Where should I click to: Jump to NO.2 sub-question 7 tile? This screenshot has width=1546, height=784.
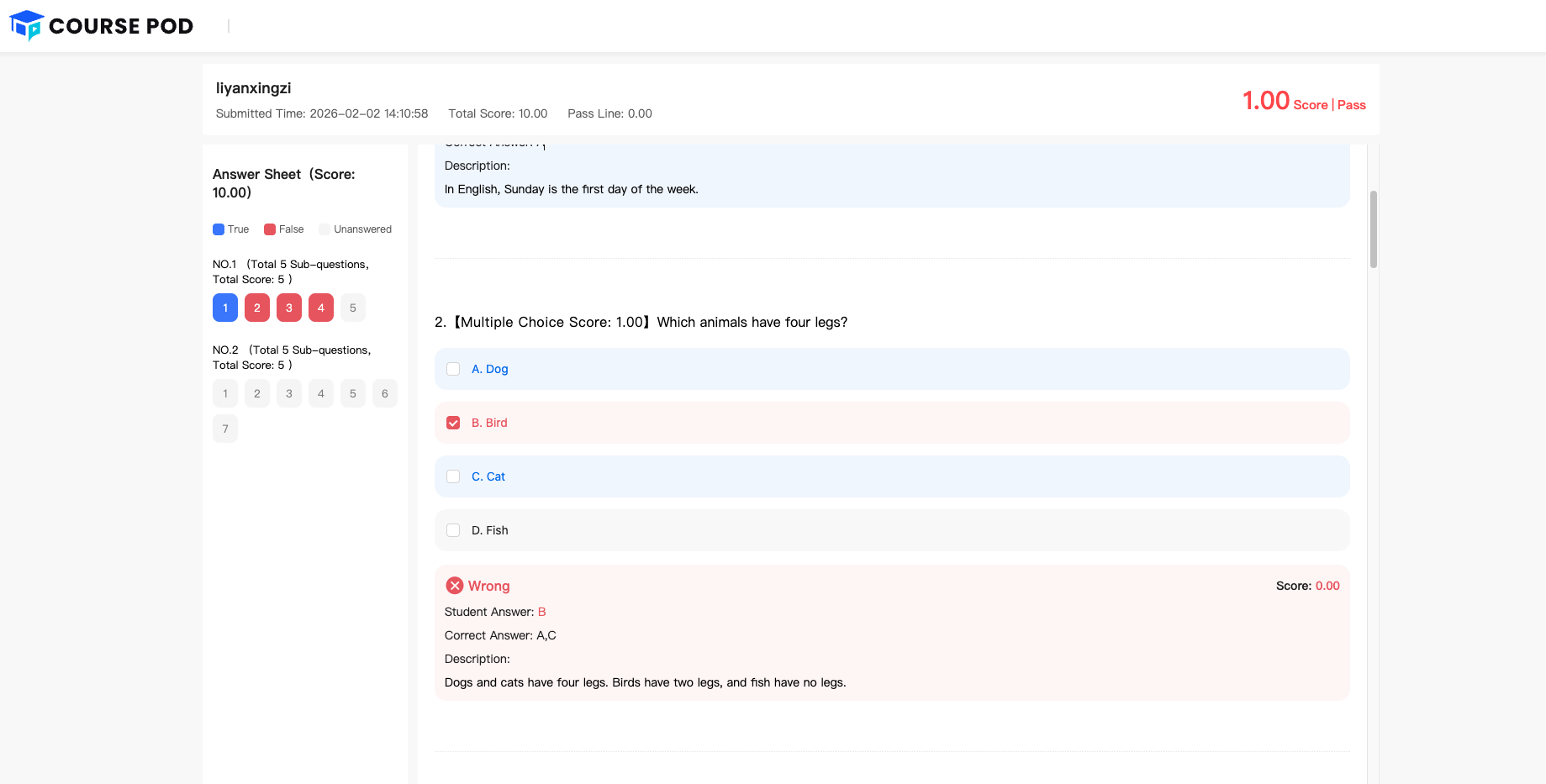coord(225,429)
